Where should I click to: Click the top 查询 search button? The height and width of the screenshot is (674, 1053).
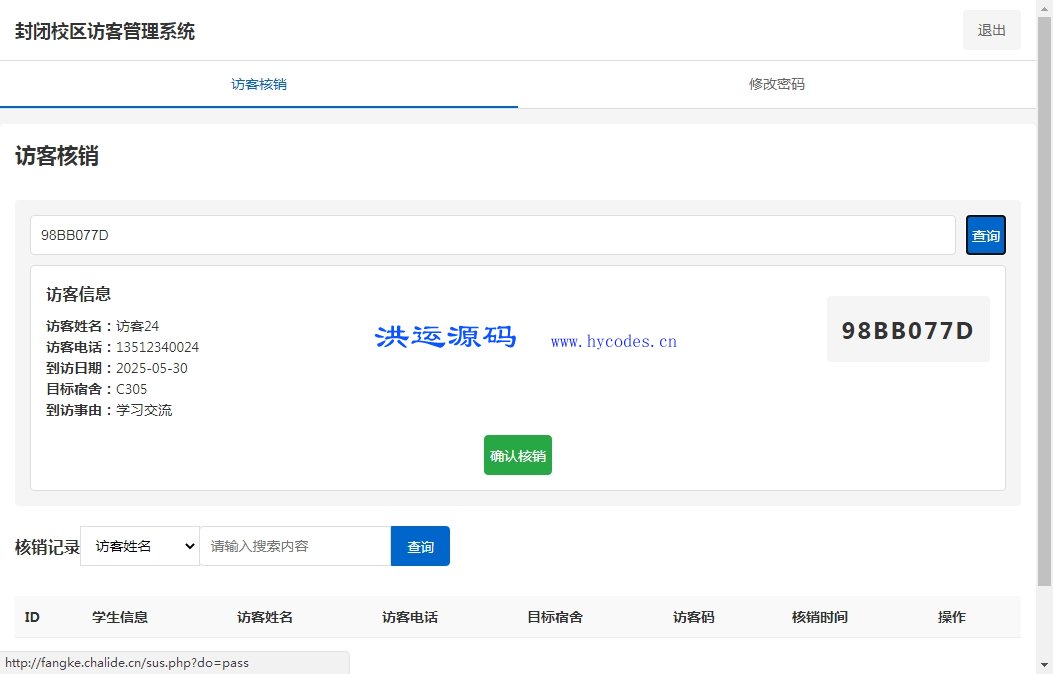[985, 234]
